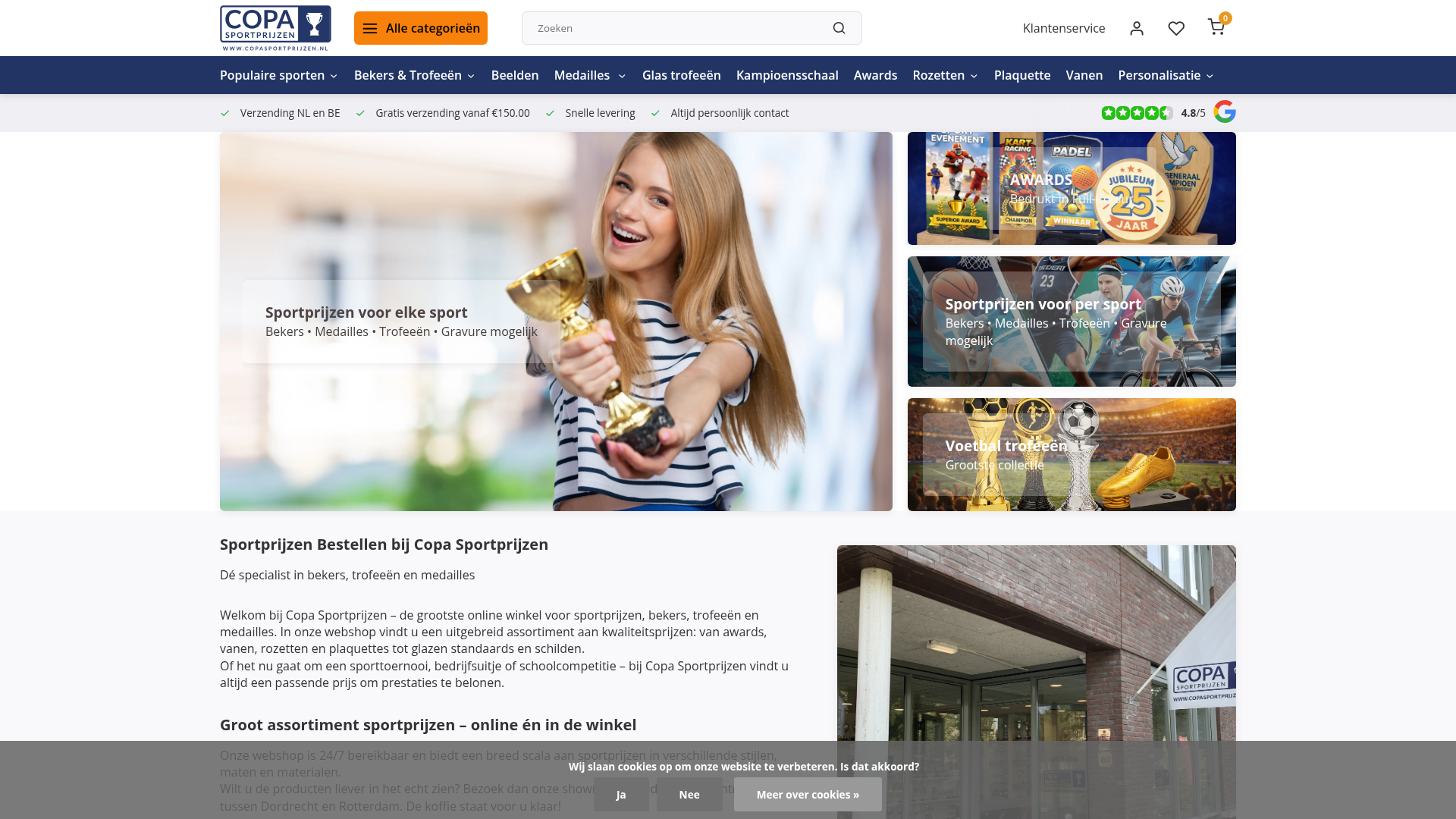The height and width of the screenshot is (819, 1456).
Task: Click Meer over cookies button
Action: coord(808,794)
